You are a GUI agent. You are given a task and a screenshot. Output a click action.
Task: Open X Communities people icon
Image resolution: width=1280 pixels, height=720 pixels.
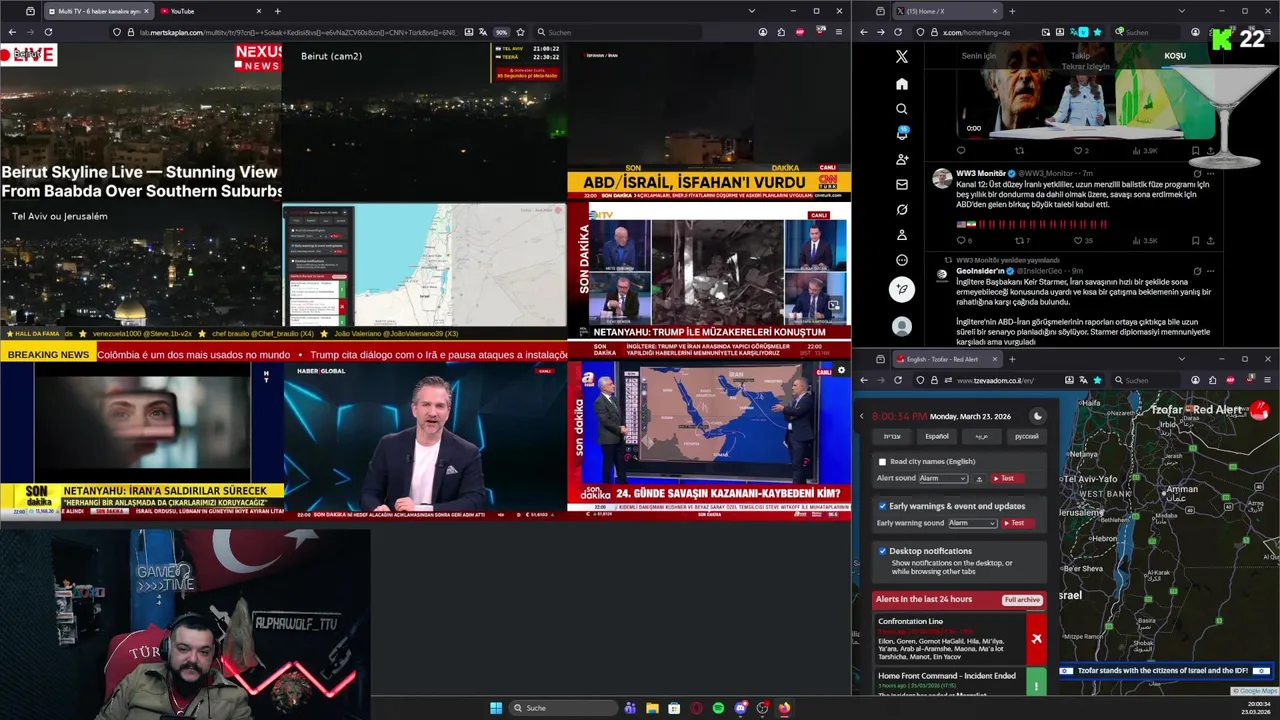coord(901,159)
